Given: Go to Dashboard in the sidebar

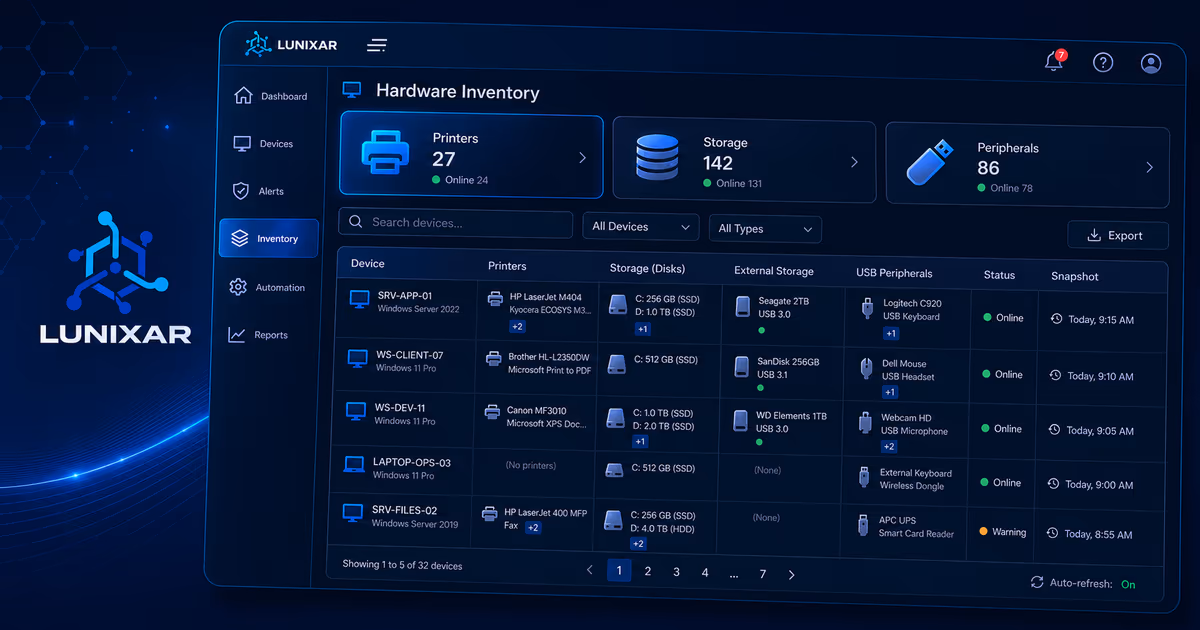Looking at the screenshot, I should pos(270,96).
